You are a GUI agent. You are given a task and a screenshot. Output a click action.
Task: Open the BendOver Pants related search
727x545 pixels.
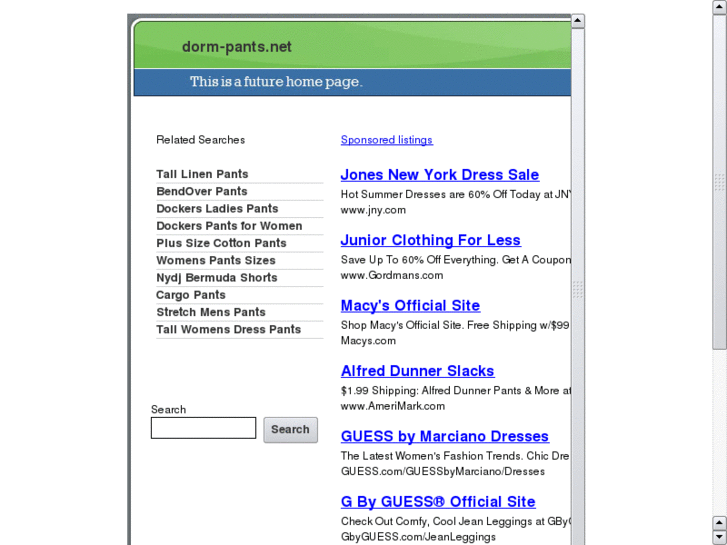pyautogui.click(x=202, y=191)
